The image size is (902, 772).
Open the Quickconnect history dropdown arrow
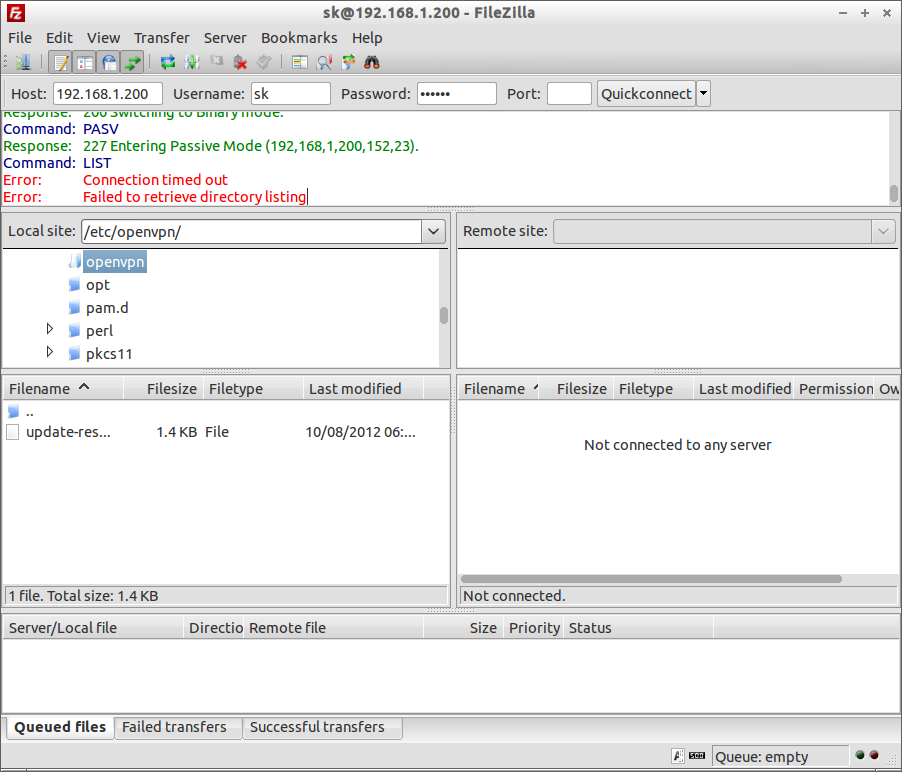point(703,94)
